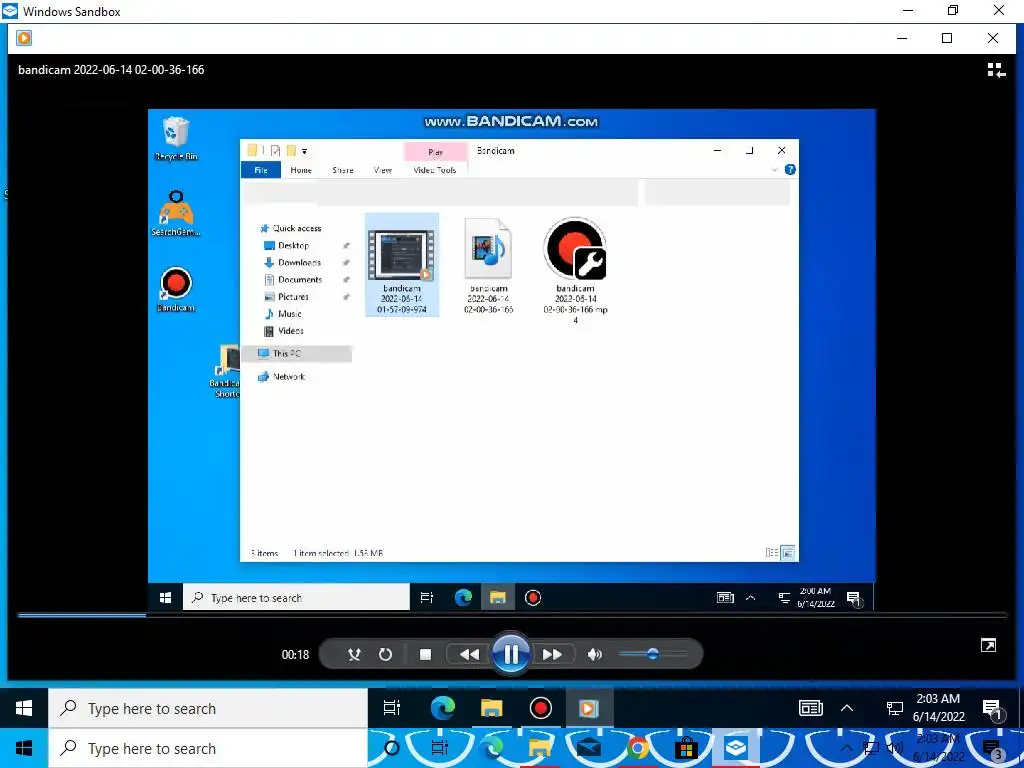Click the video title bandicam 2022-06-14 02-00-36-166
1024x768 pixels.
coord(111,70)
